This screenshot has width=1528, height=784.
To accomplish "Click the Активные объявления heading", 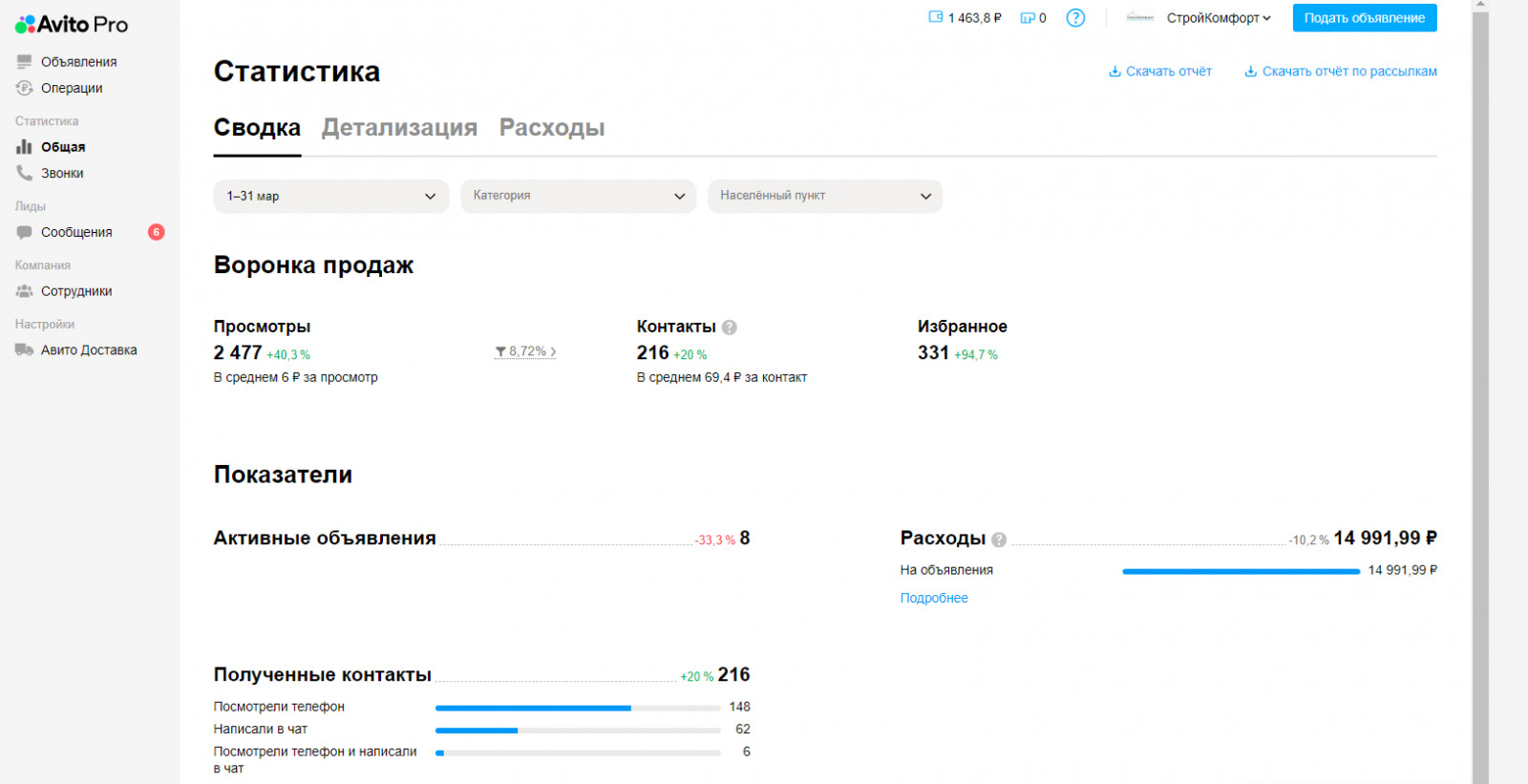I will (325, 539).
